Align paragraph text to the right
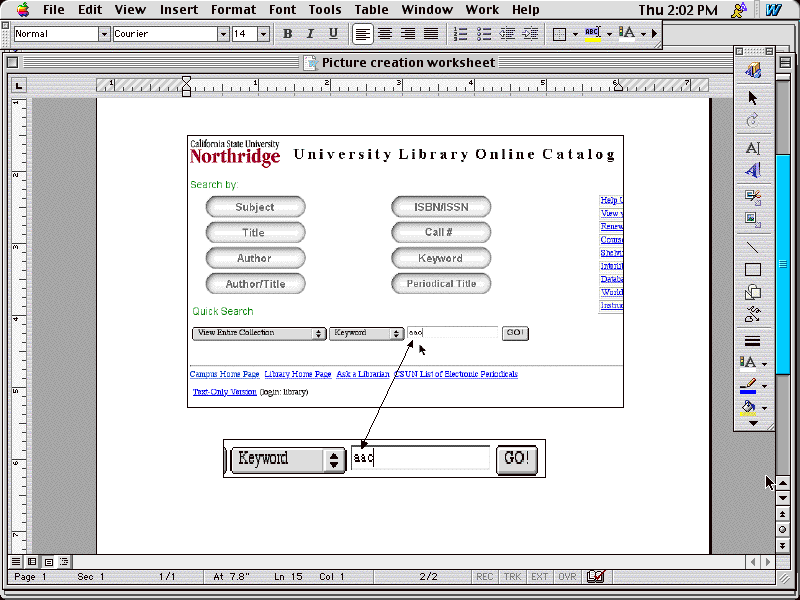Screen dimensions: 800x600 pyautogui.click(x=408, y=34)
